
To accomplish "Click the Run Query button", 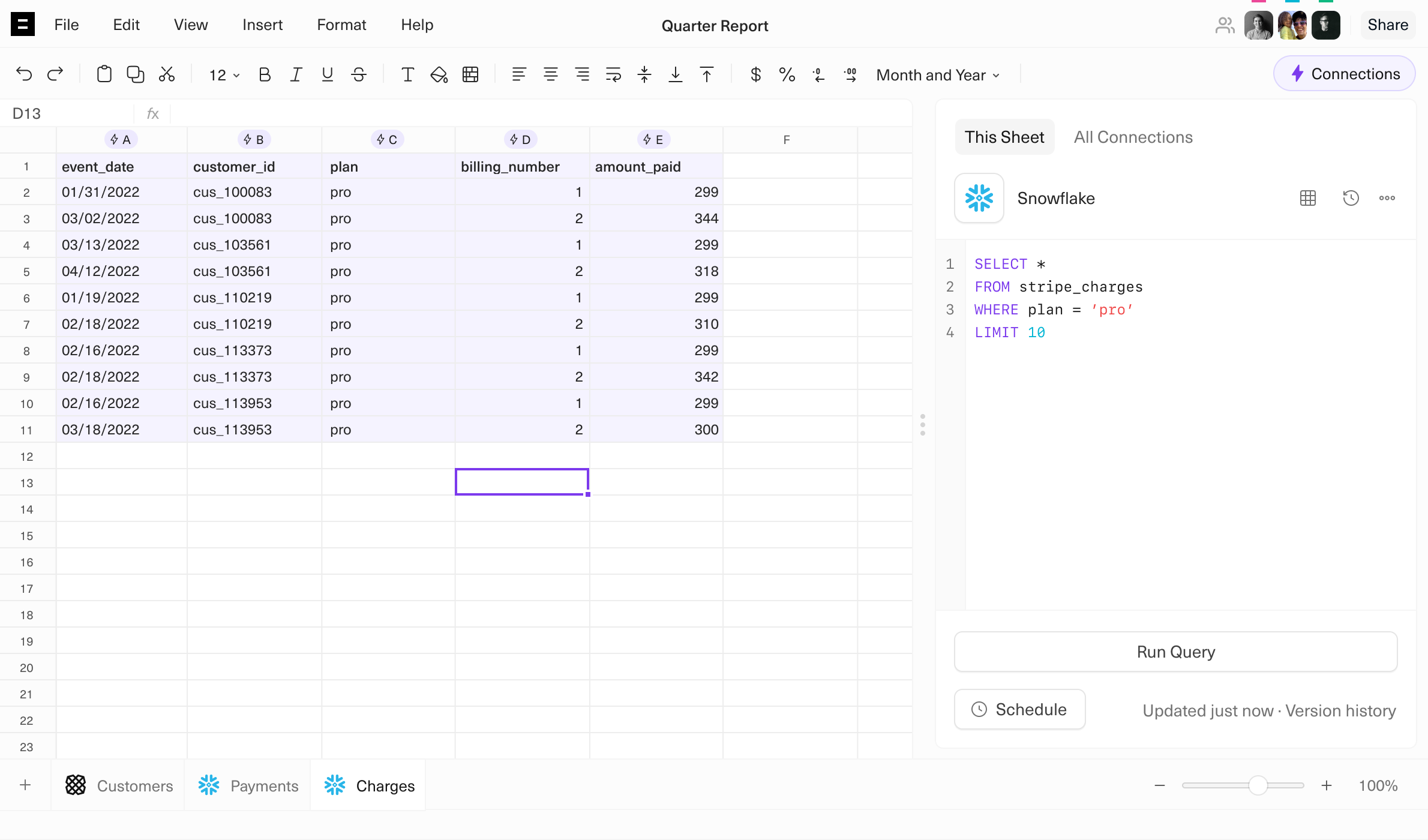I will click(x=1175, y=652).
